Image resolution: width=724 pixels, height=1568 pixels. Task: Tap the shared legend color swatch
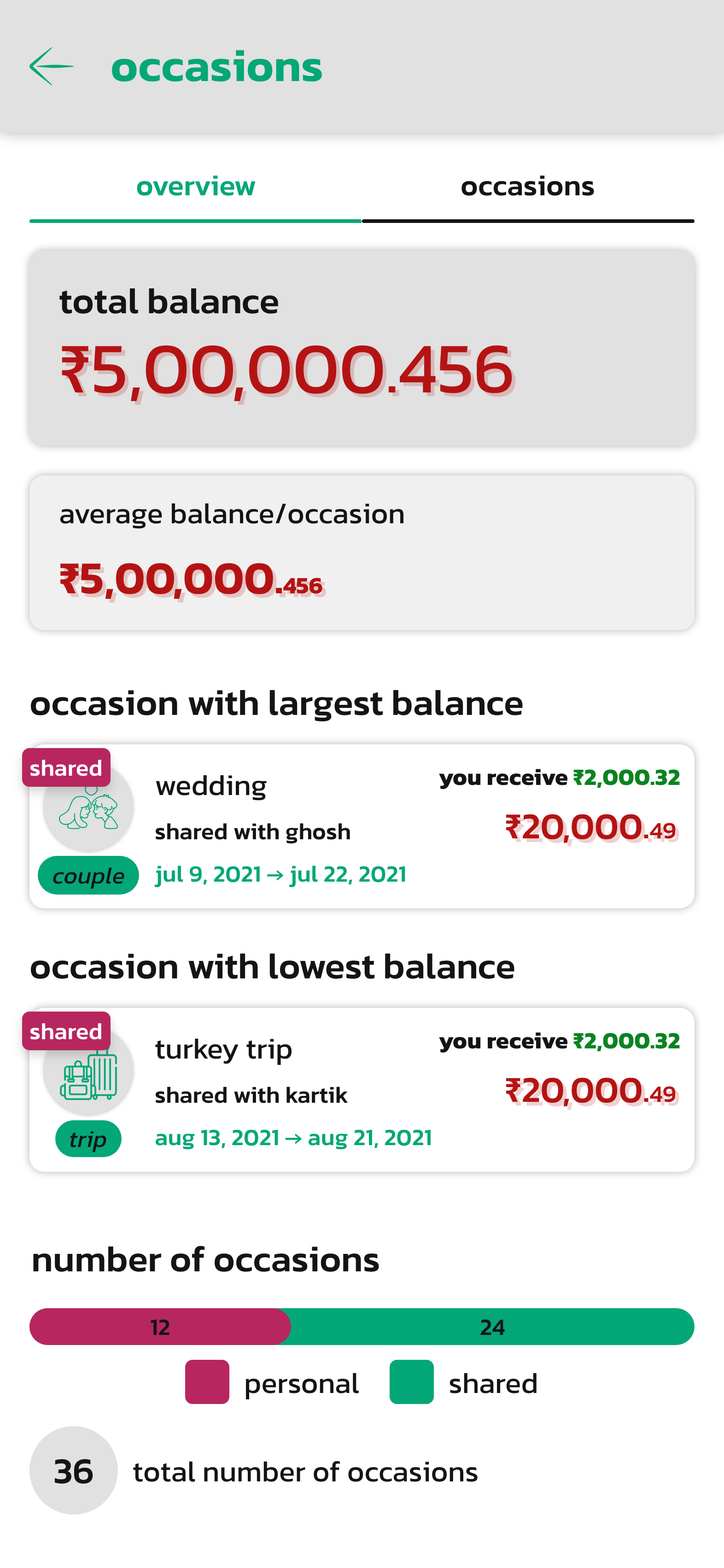pos(412,1382)
